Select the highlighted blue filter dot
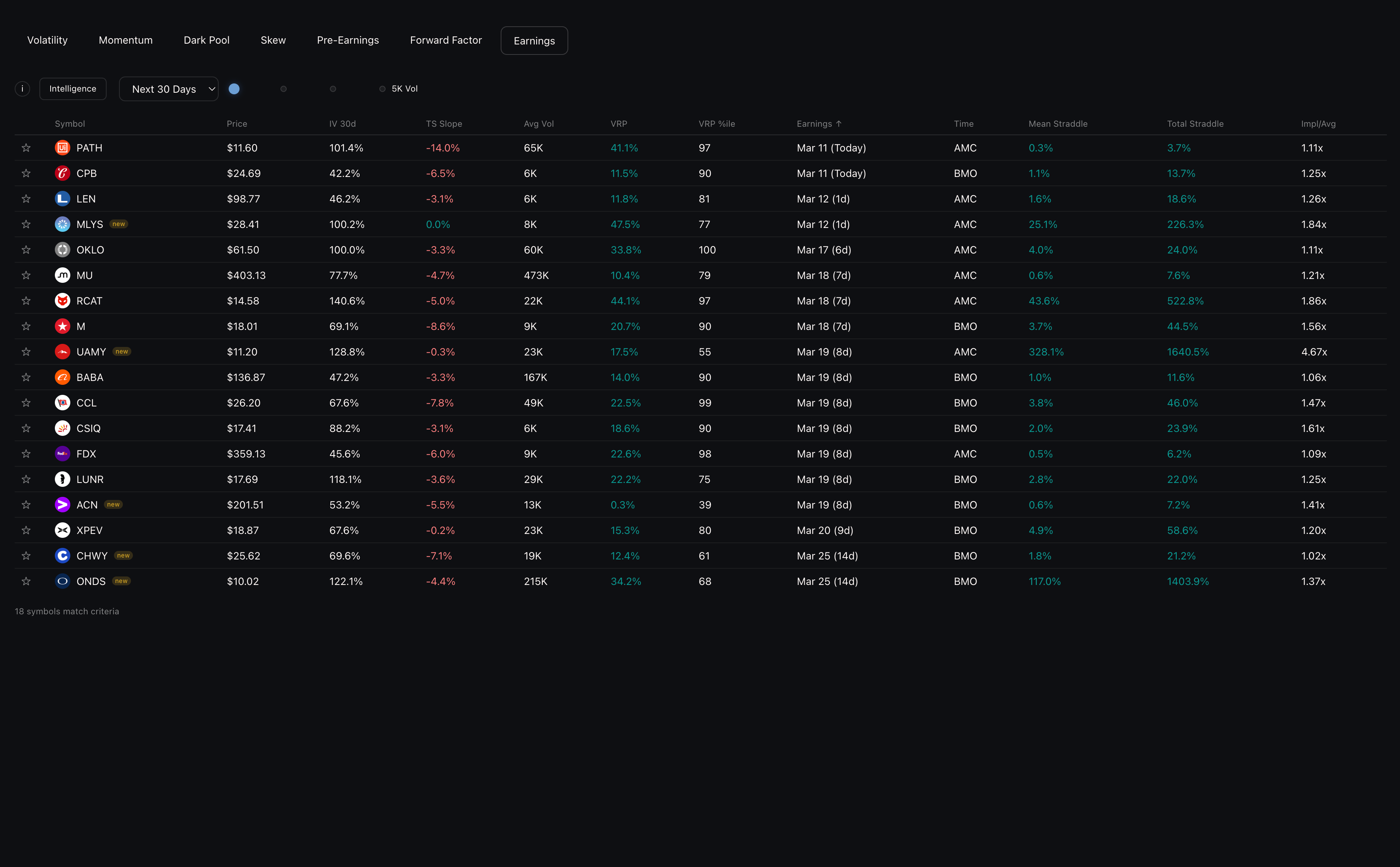This screenshot has width=1400, height=867. point(234,89)
